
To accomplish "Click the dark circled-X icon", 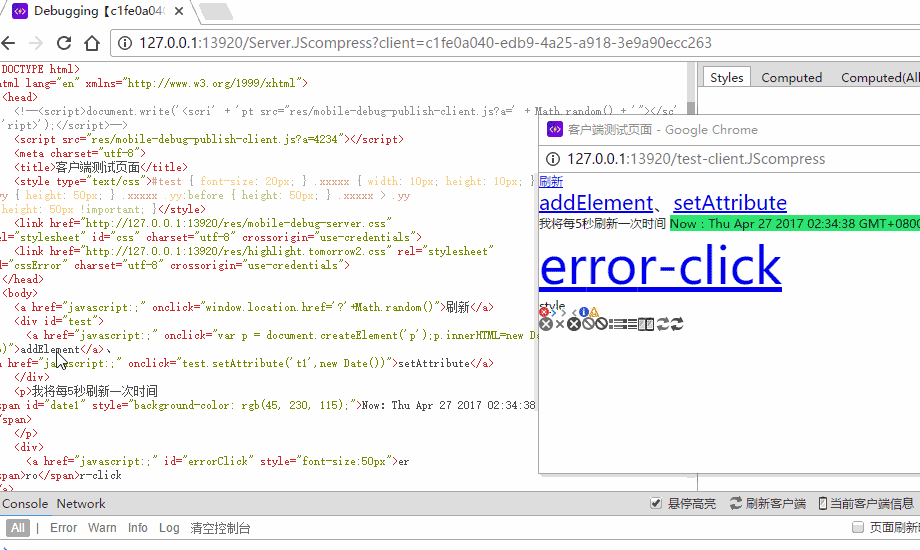I will coord(574,324).
